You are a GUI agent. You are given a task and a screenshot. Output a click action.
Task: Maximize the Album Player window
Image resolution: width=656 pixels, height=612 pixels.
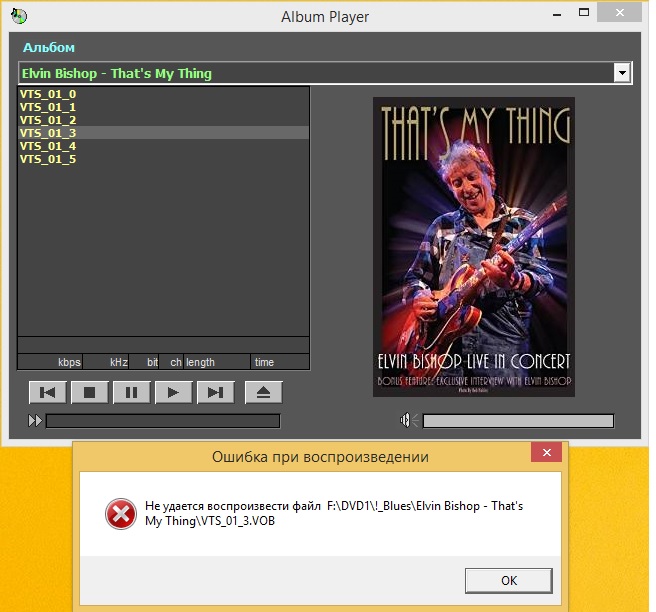coord(584,13)
